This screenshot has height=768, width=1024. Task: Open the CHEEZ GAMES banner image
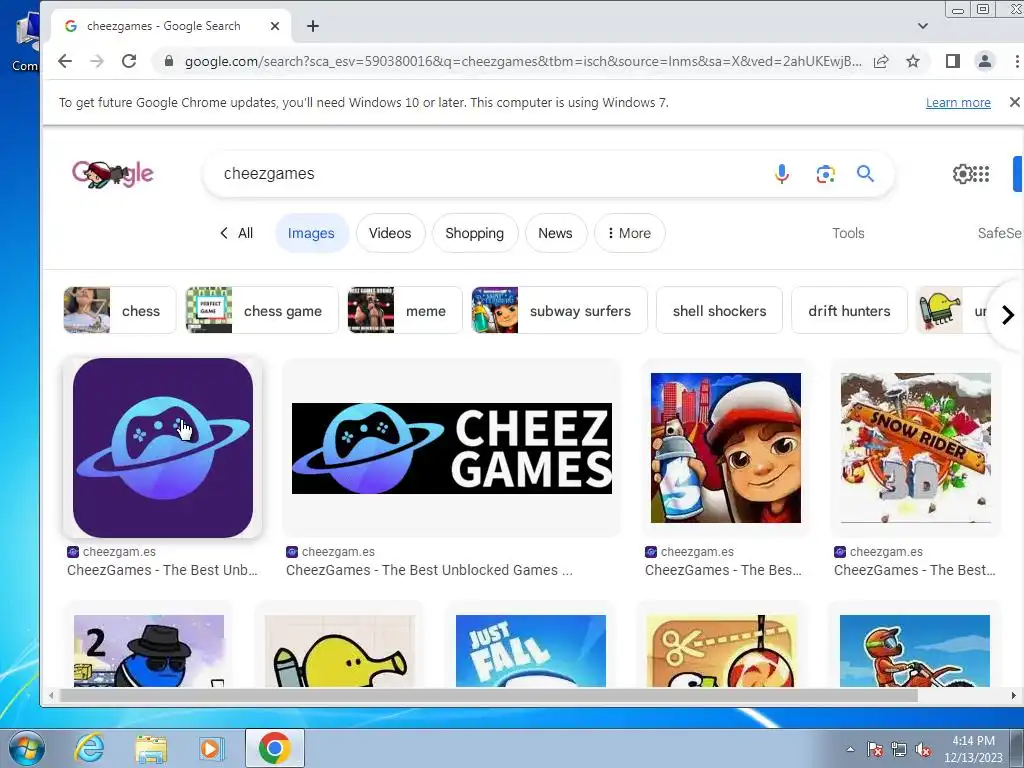451,448
